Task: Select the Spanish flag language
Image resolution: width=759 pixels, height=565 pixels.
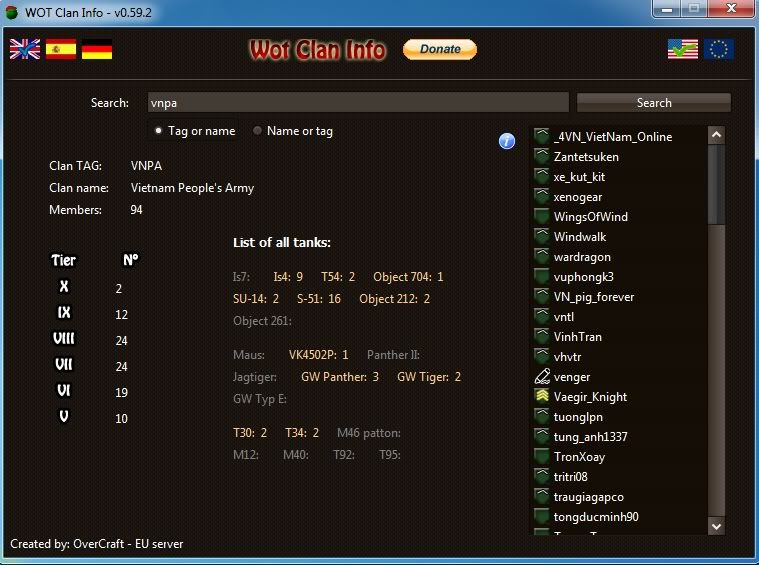Action: click(61, 49)
